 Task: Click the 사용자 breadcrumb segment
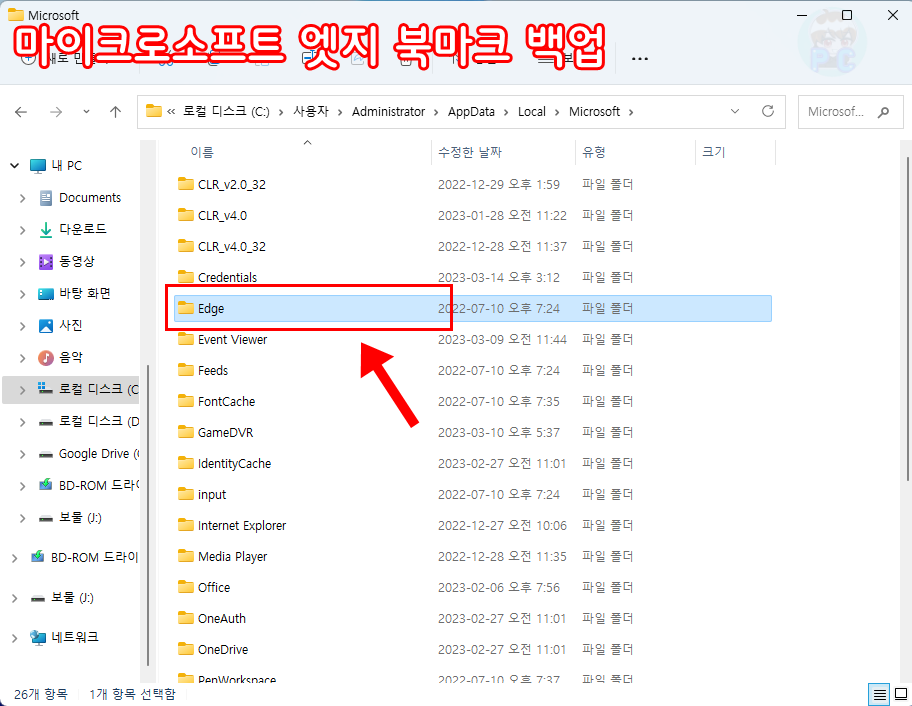pyautogui.click(x=311, y=111)
